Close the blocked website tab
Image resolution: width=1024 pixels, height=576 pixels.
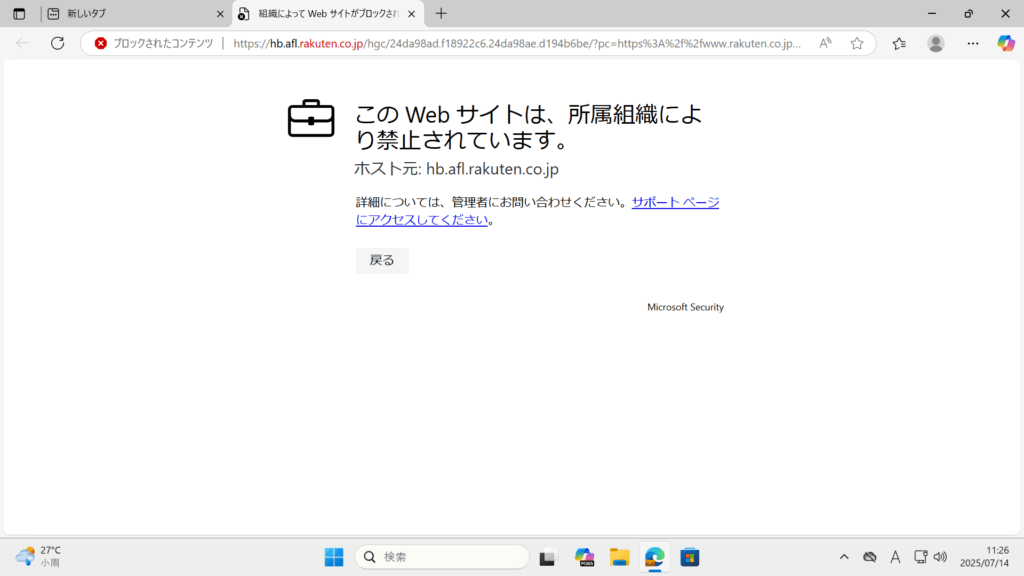pyautogui.click(x=411, y=14)
